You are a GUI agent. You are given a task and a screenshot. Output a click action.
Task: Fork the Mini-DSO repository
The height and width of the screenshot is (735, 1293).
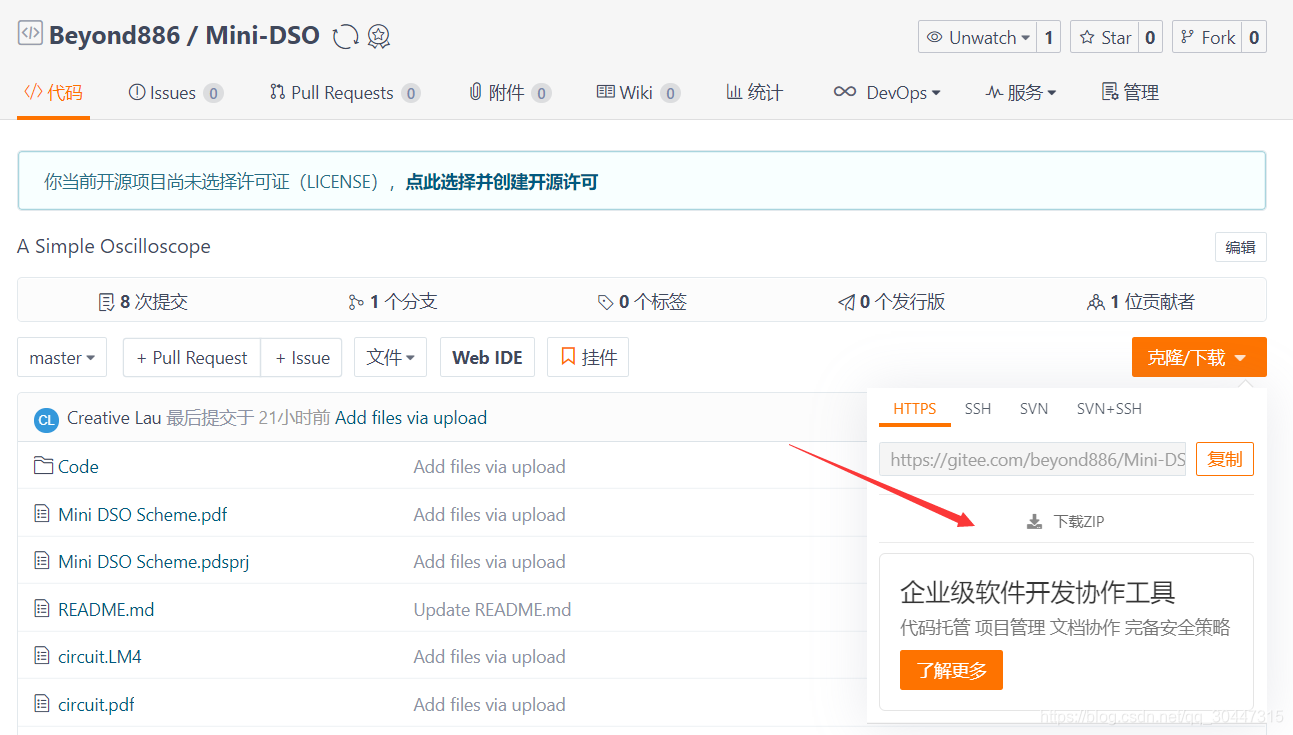click(x=1207, y=37)
